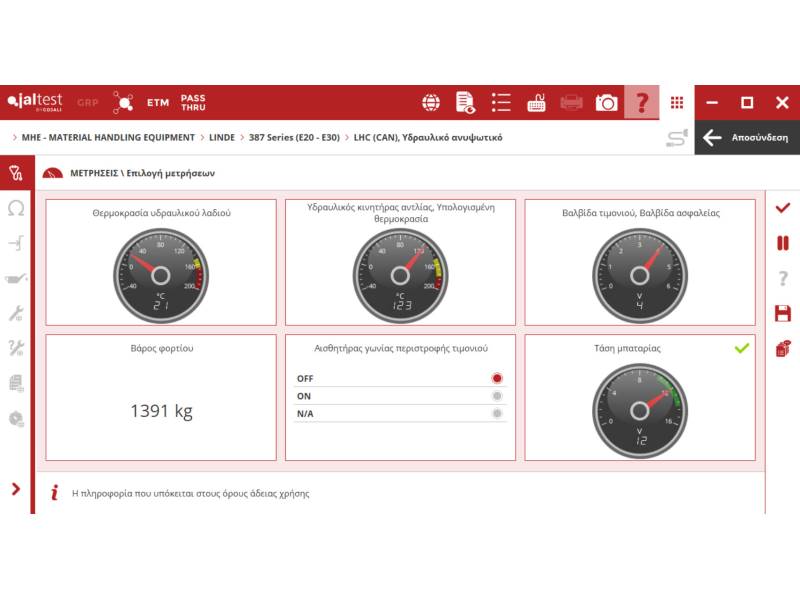This screenshot has height=600, width=800.
Task: Select the ON radio button
Action: pyautogui.click(x=497, y=396)
